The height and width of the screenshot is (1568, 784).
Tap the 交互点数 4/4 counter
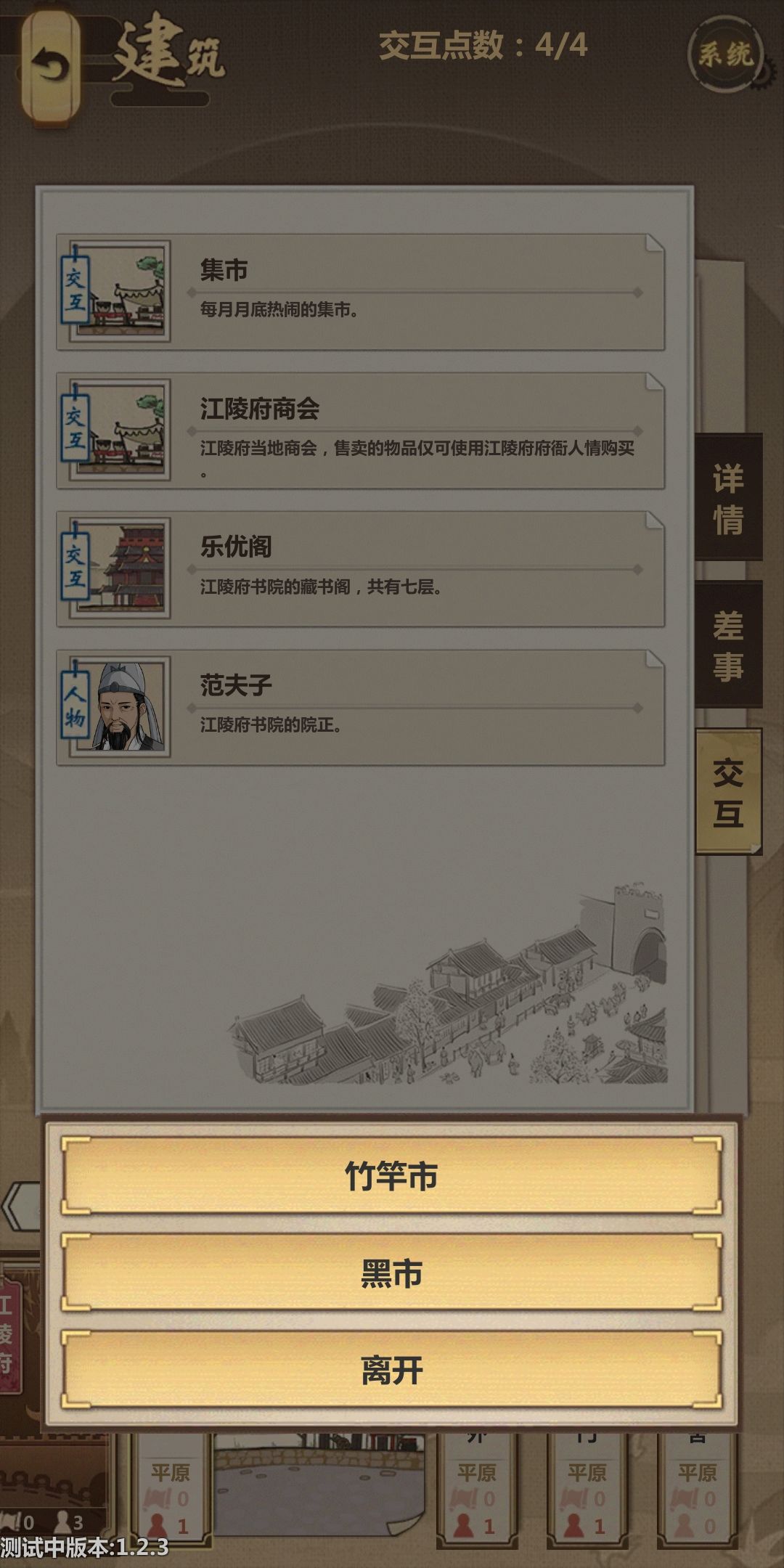click(483, 46)
